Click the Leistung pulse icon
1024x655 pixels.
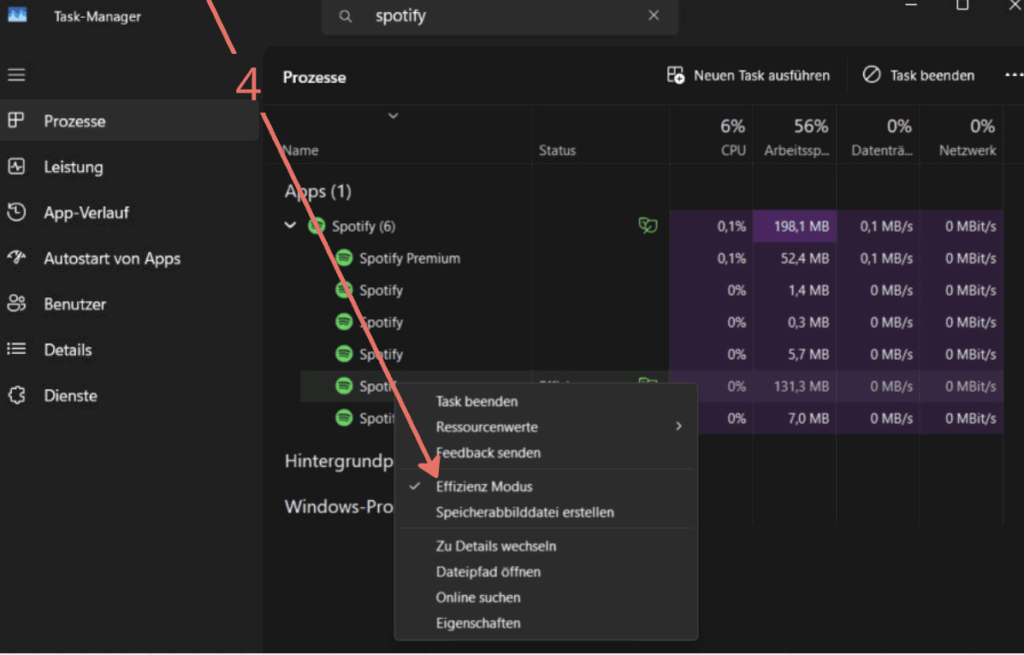pyautogui.click(x=16, y=167)
